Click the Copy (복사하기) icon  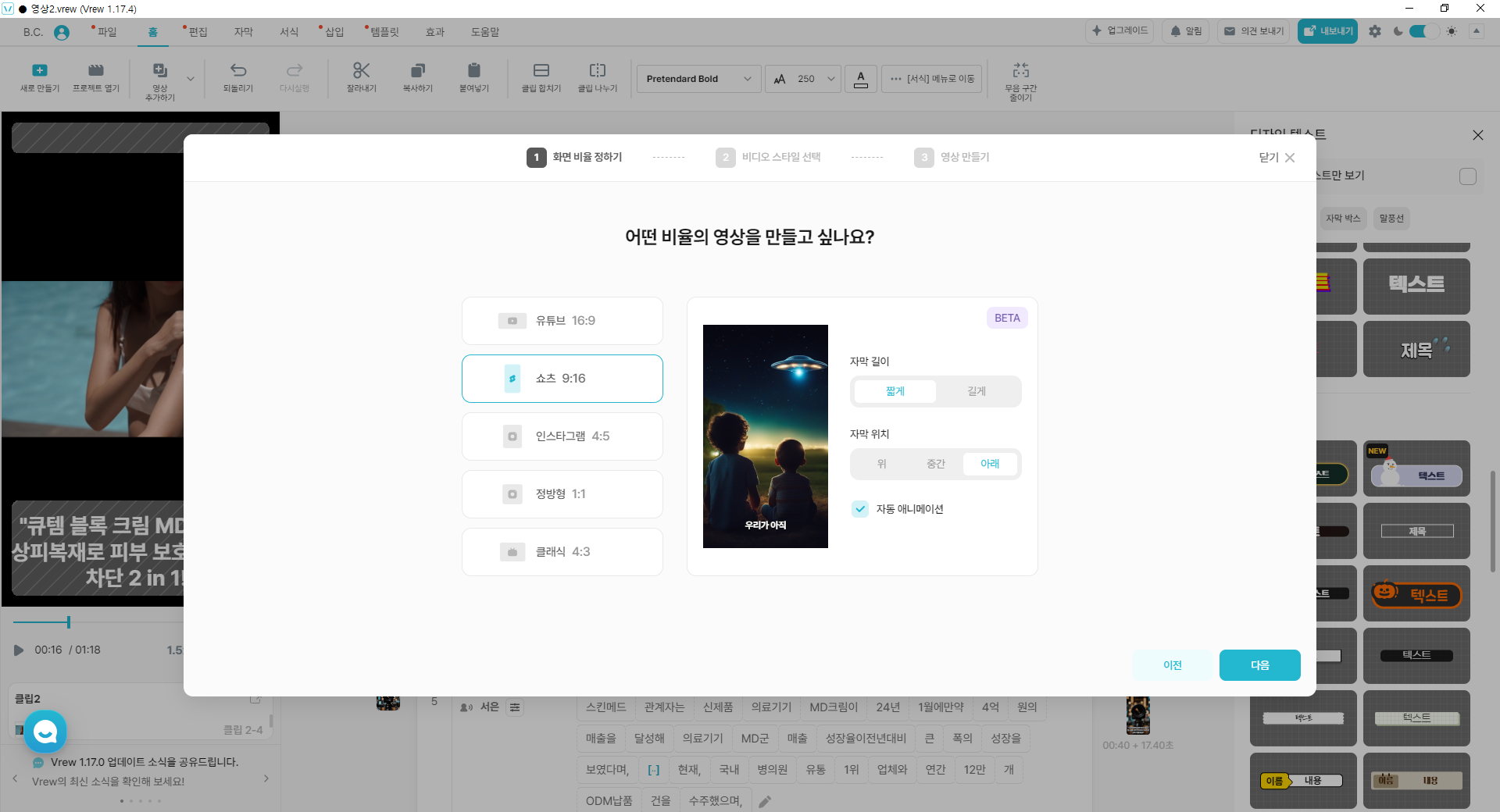[x=418, y=70]
